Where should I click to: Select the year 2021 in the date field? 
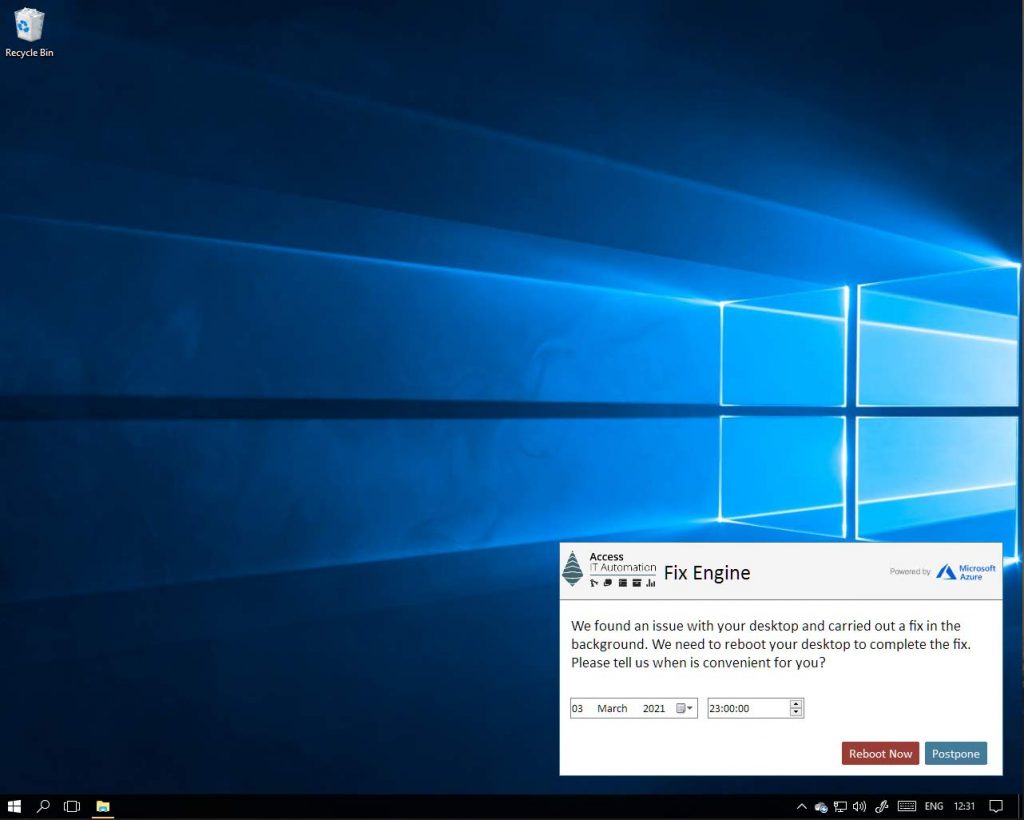[x=654, y=708]
